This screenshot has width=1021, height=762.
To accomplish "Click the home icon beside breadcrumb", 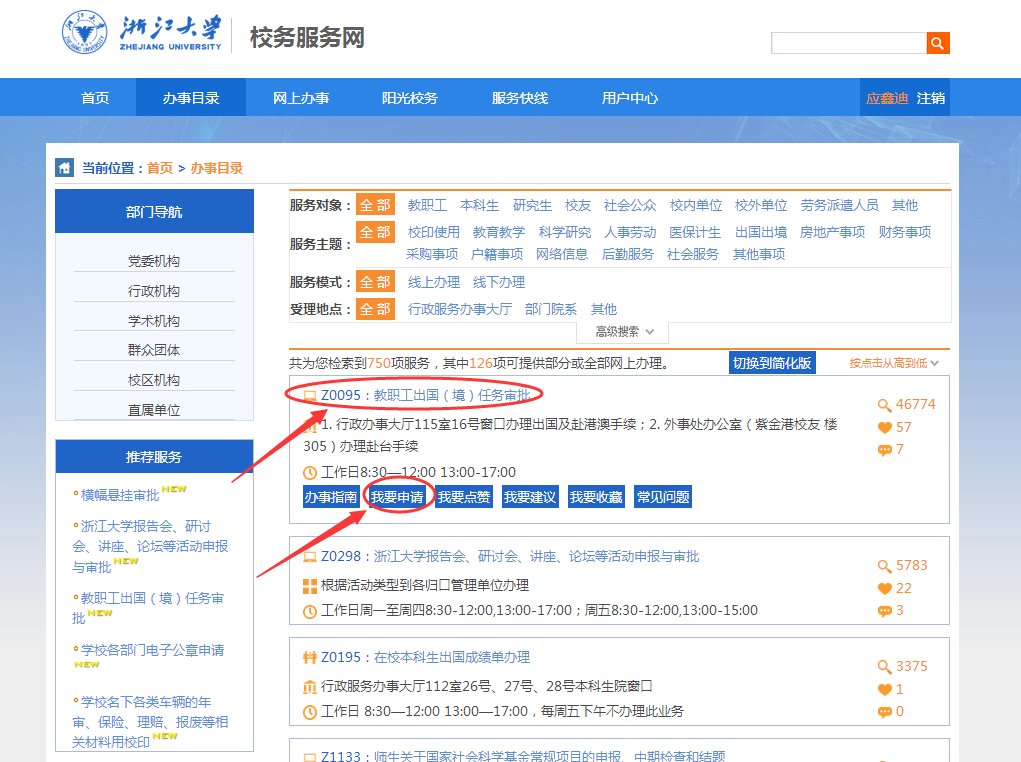I will coord(65,168).
